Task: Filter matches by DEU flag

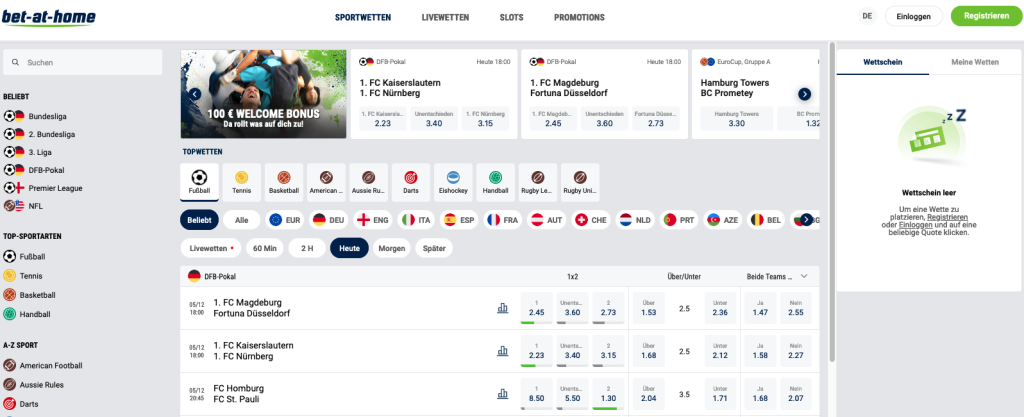Action: [x=328, y=221]
